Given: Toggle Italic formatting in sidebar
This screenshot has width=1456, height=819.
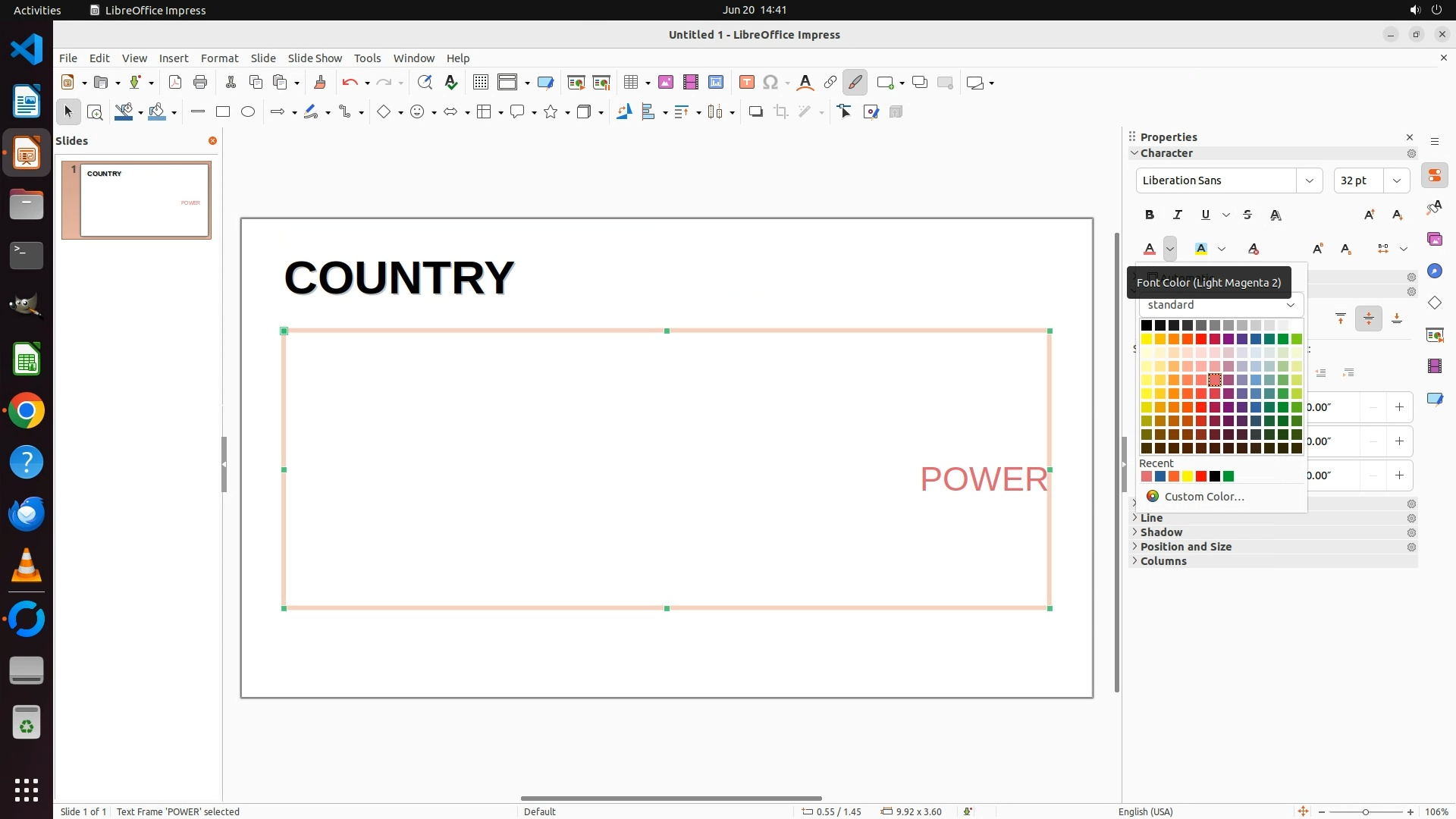Looking at the screenshot, I should (1178, 215).
